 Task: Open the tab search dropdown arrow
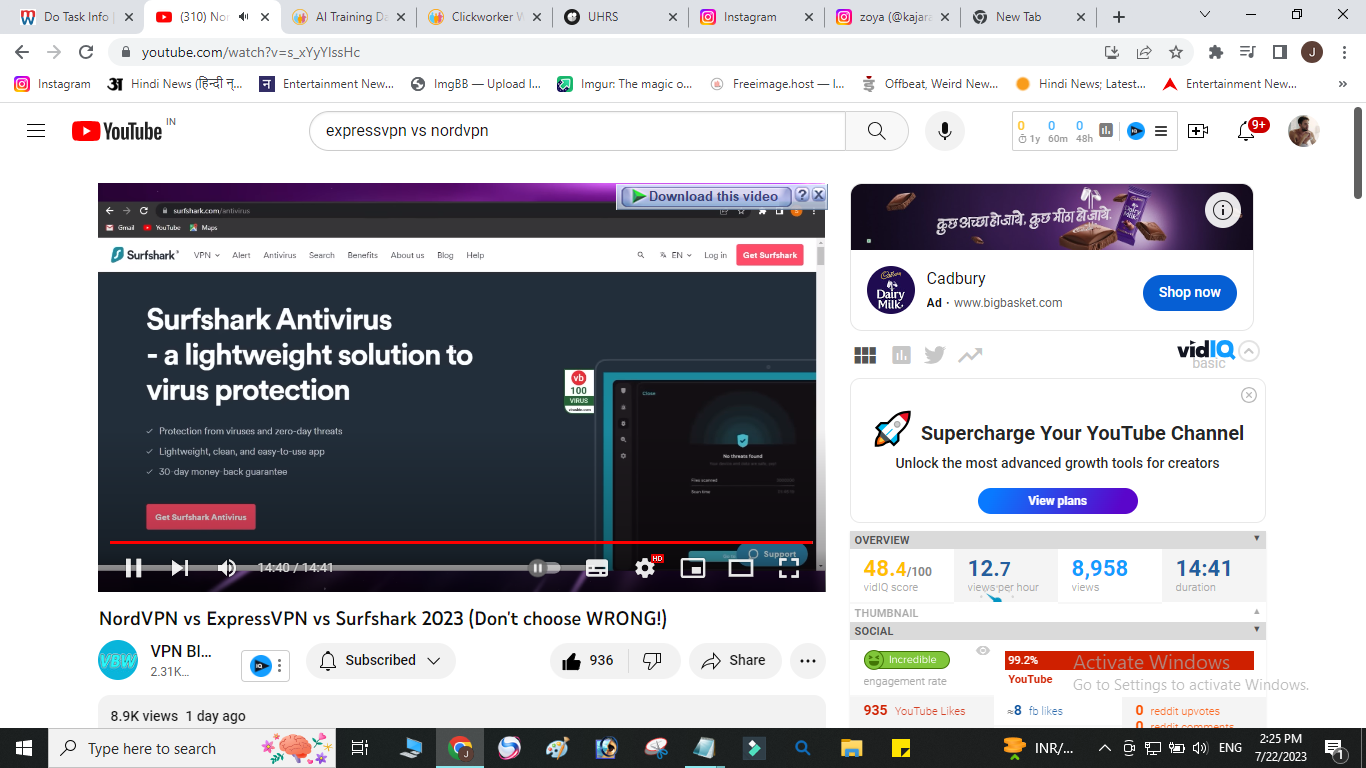click(1204, 15)
